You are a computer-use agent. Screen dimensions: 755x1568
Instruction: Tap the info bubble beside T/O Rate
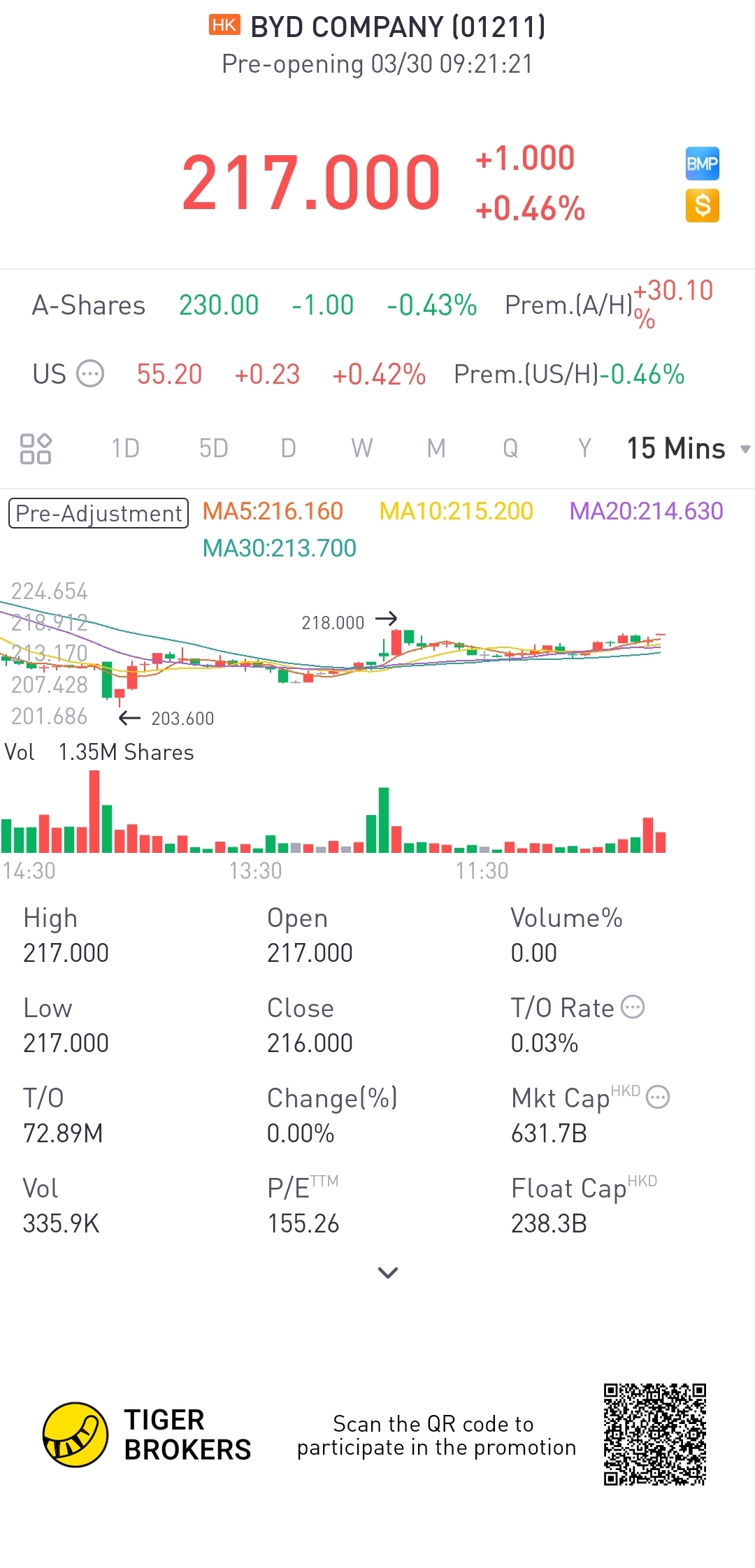pyautogui.click(x=633, y=1007)
